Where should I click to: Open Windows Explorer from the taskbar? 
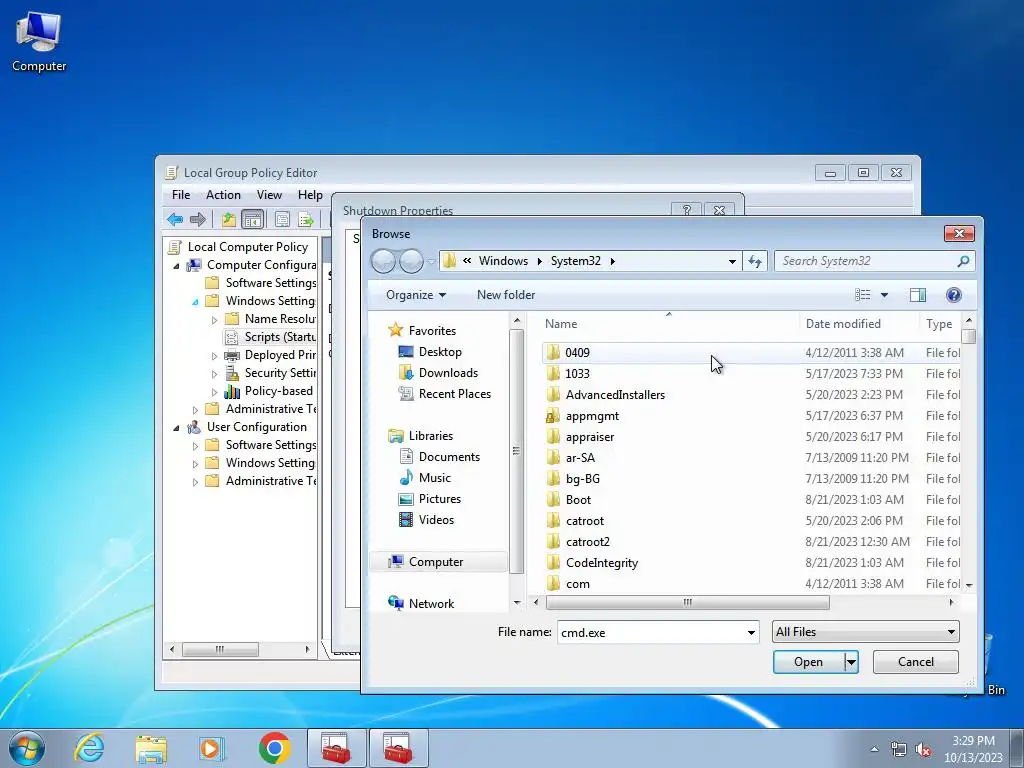click(x=151, y=748)
